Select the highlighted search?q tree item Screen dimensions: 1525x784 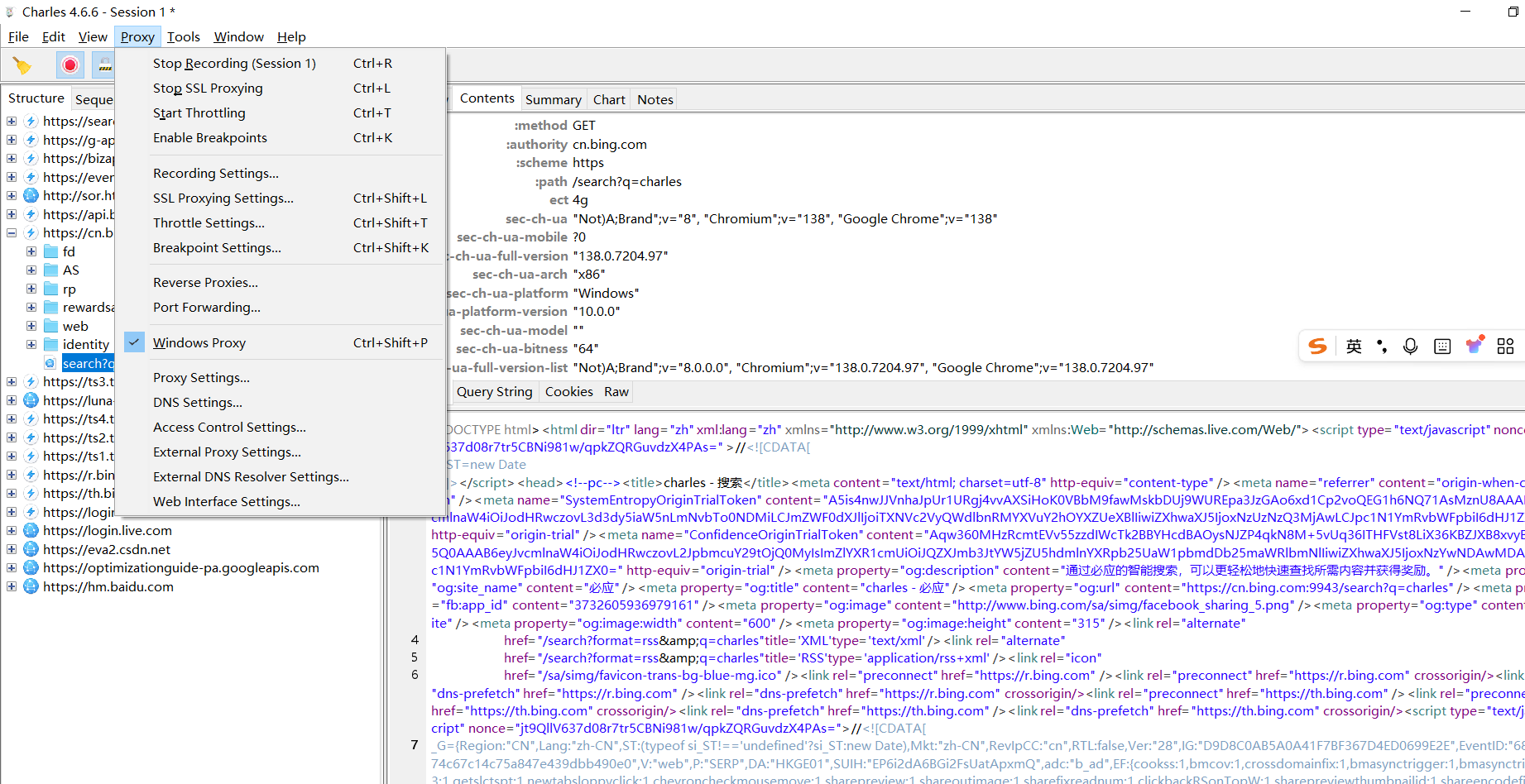(87, 363)
